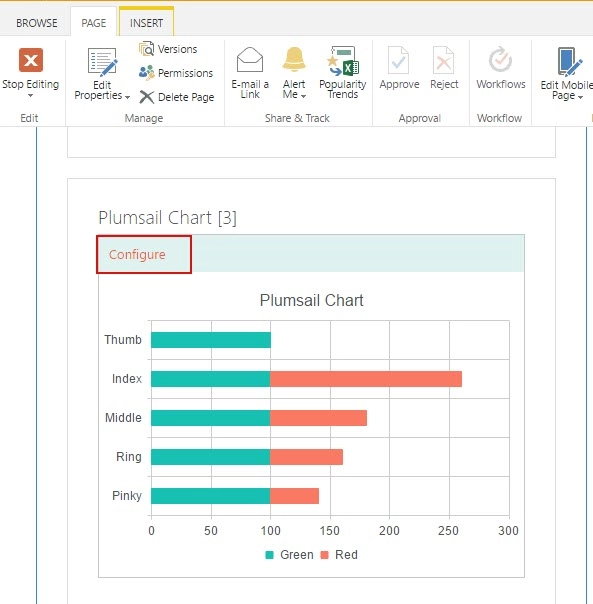
Task: Click the Configure link
Action: pyautogui.click(x=137, y=255)
